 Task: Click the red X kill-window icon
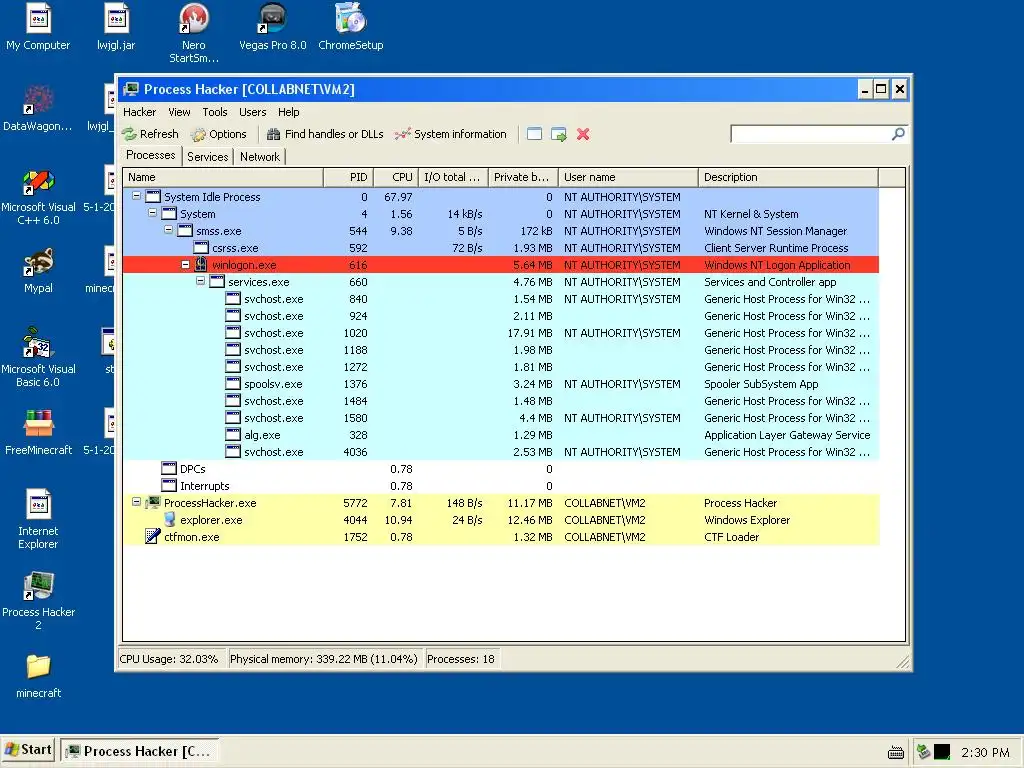pyautogui.click(x=583, y=134)
